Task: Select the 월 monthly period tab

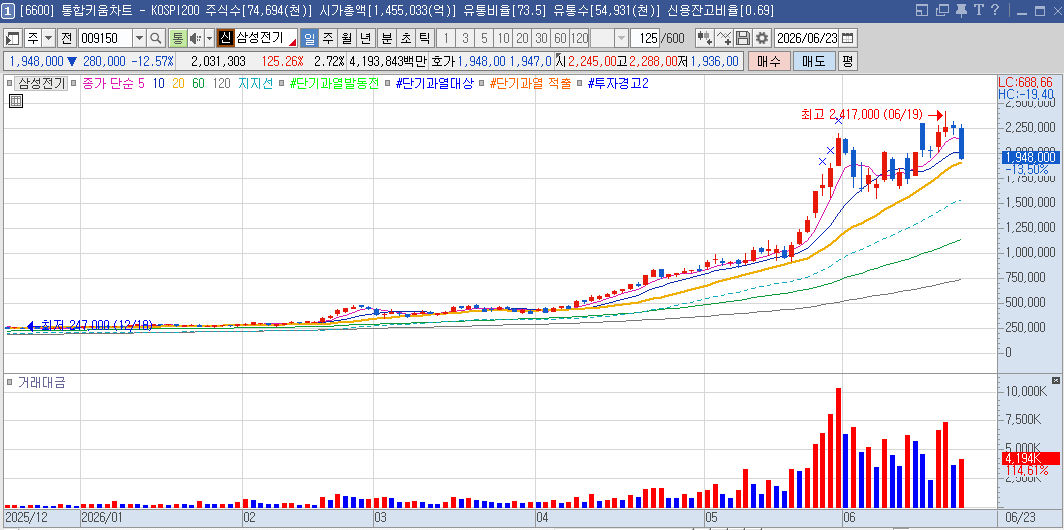Action: click(x=347, y=38)
